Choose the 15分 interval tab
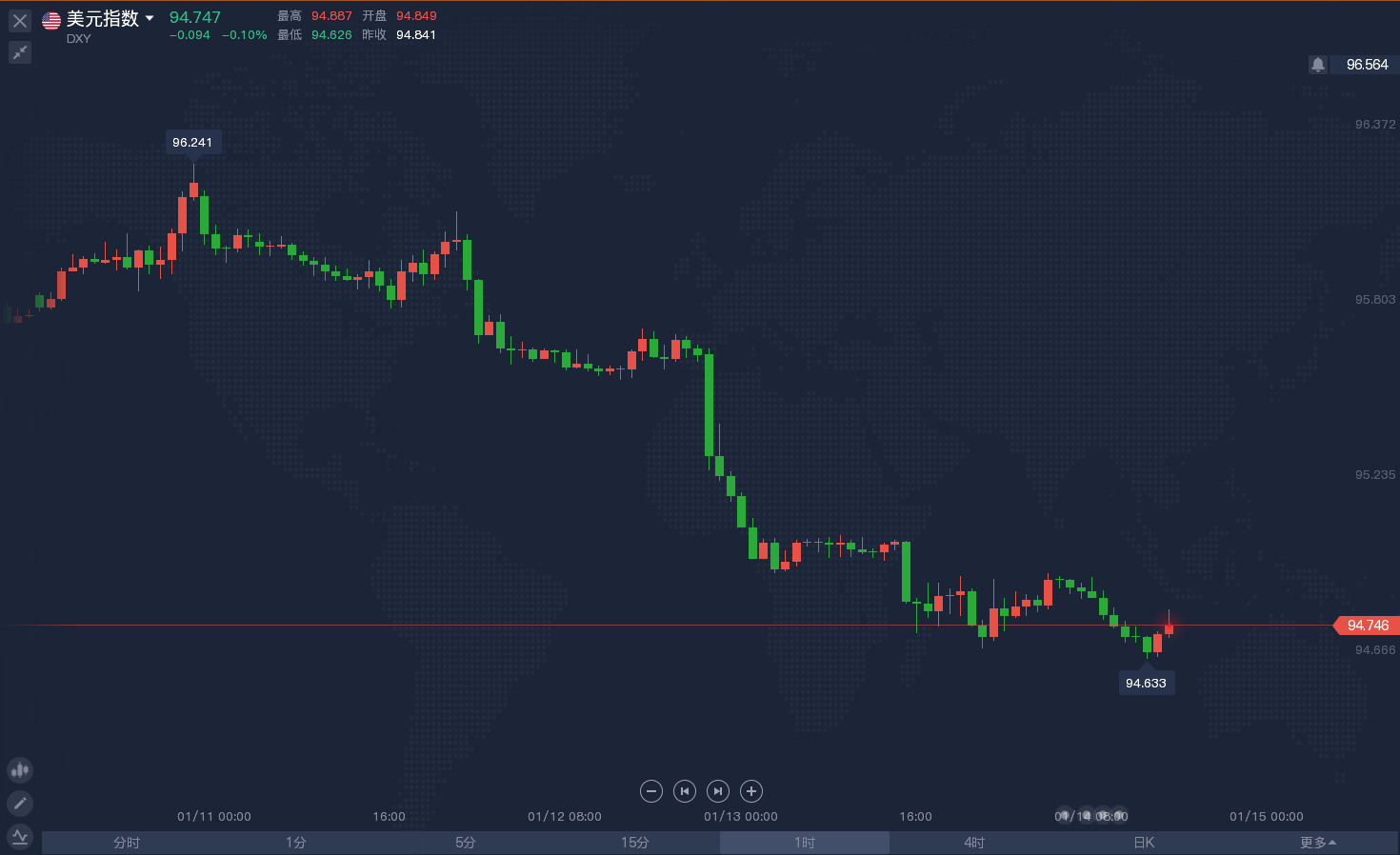Viewport: 1400px width, 855px height. click(x=635, y=843)
